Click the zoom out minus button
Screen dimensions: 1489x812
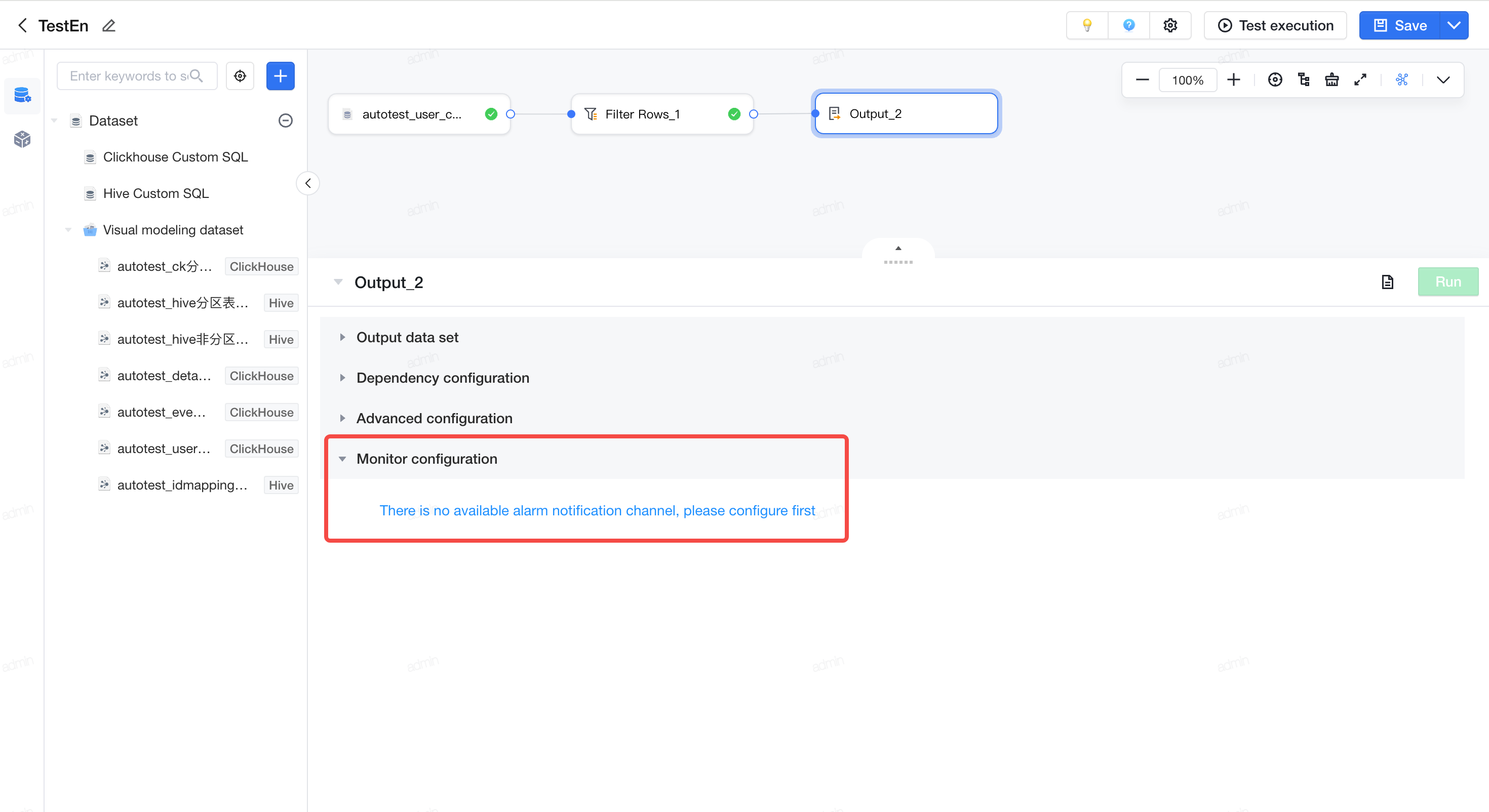pos(1142,80)
